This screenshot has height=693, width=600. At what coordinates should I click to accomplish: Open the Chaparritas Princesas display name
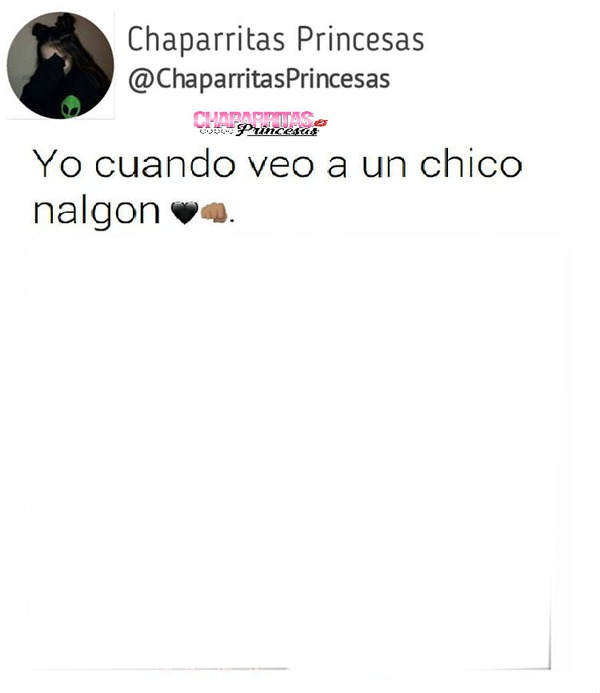pos(276,40)
